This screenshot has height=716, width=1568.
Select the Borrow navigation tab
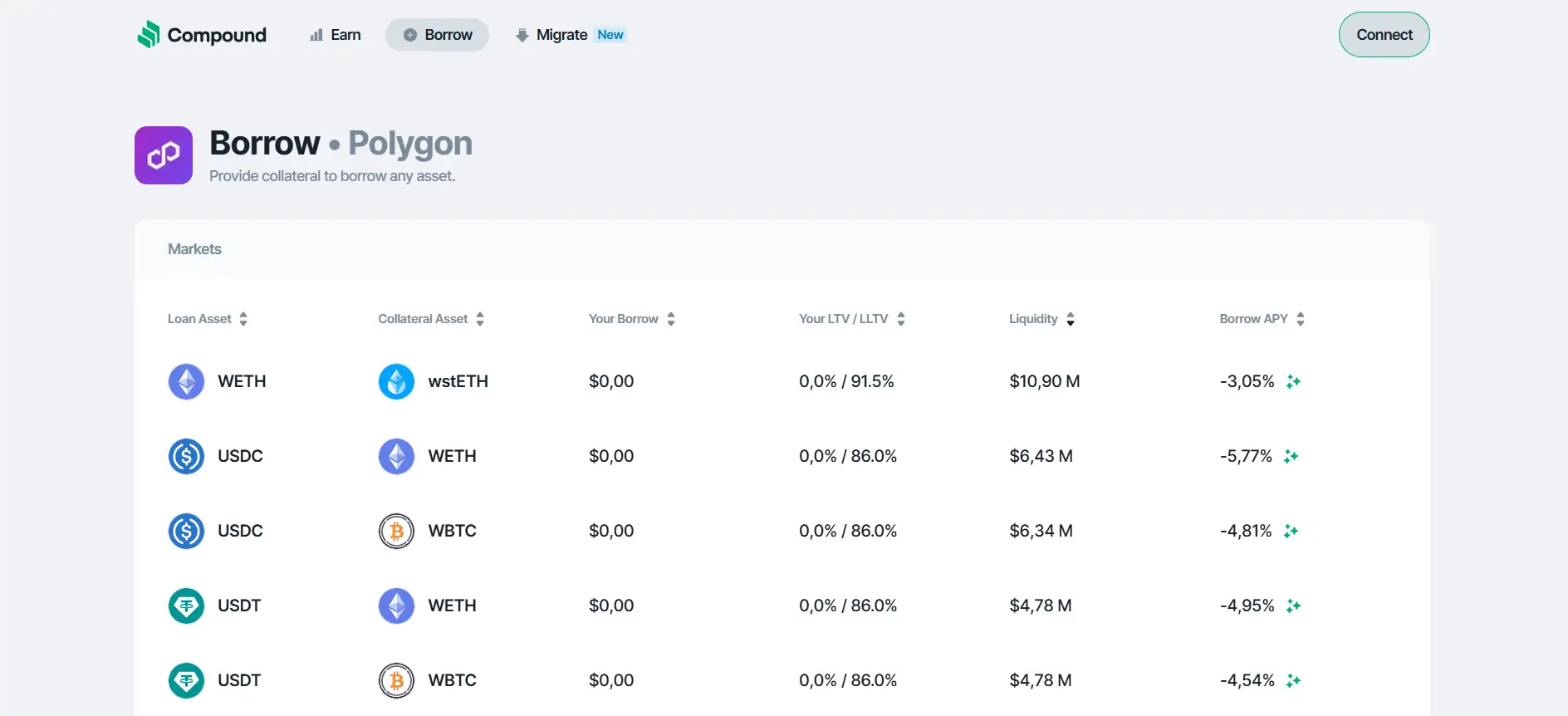pos(438,35)
